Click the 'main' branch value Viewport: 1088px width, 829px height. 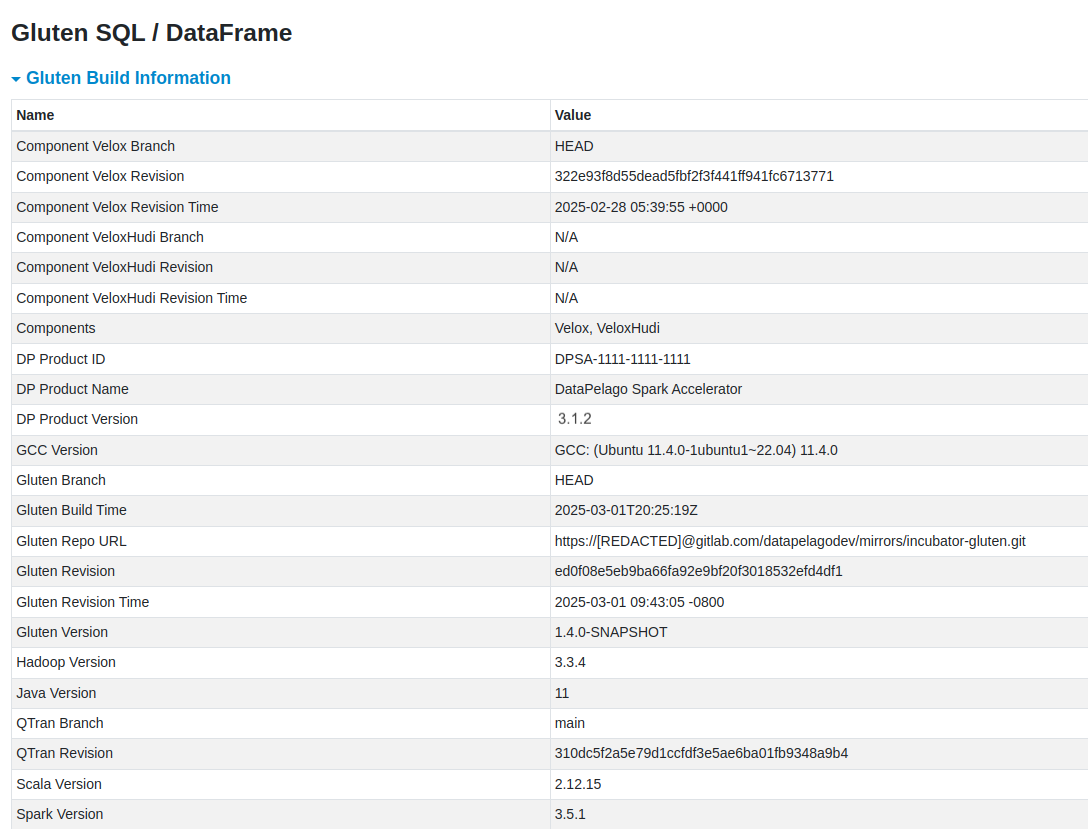coord(570,723)
